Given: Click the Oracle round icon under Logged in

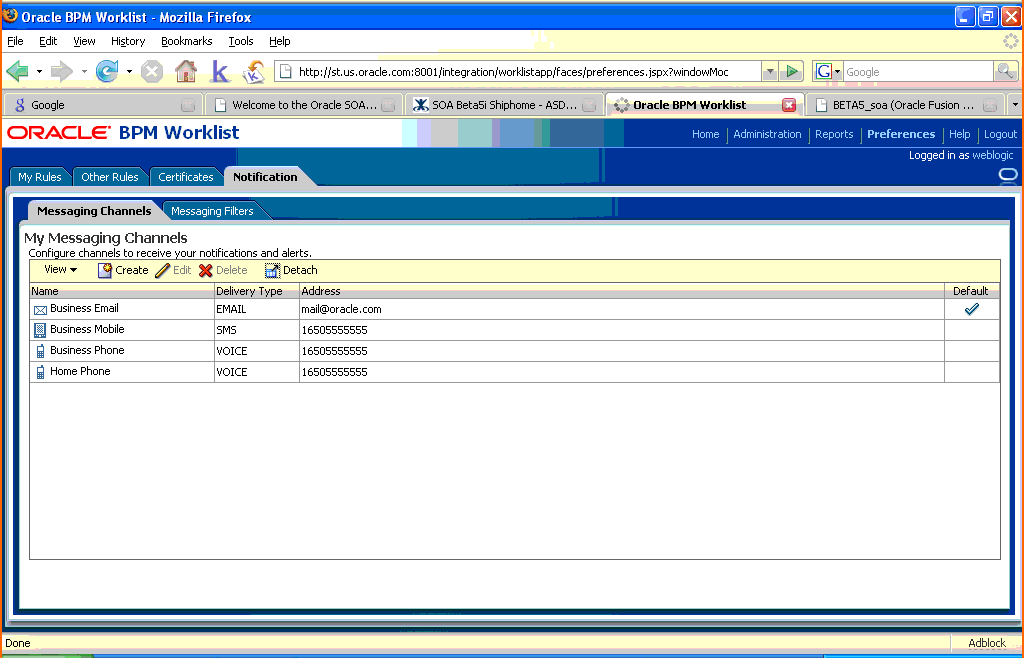Looking at the screenshot, I should 1008,175.
